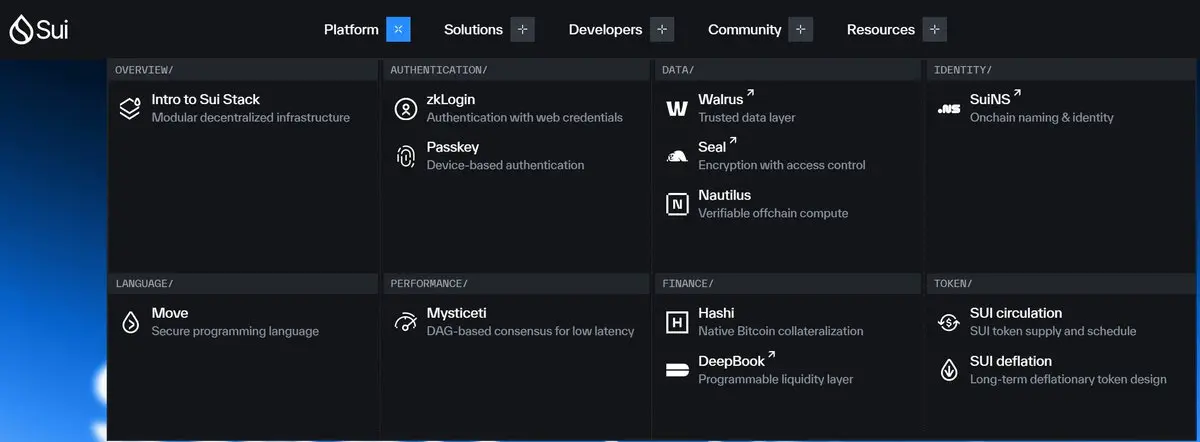Click the SUI deflation droplet icon
1200x442 pixels.
949,370
